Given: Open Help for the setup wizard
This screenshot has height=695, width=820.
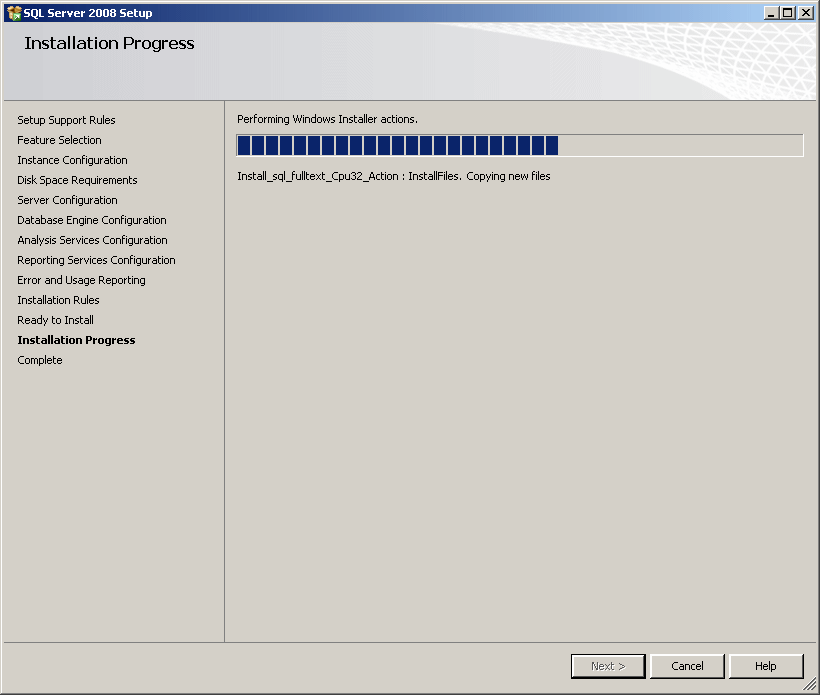Looking at the screenshot, I should (766, 666).
